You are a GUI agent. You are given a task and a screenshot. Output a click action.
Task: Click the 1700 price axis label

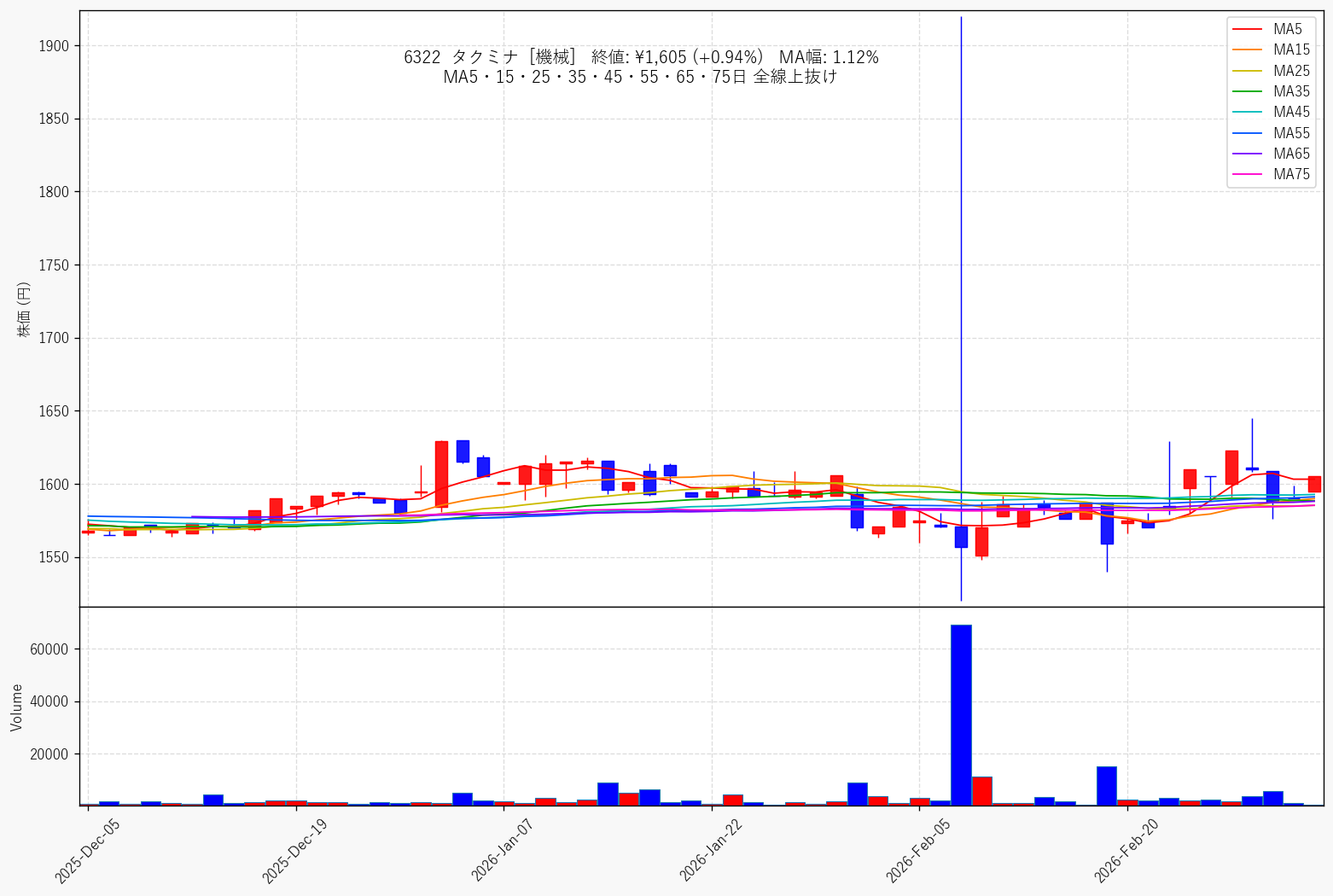coord(54,339)
